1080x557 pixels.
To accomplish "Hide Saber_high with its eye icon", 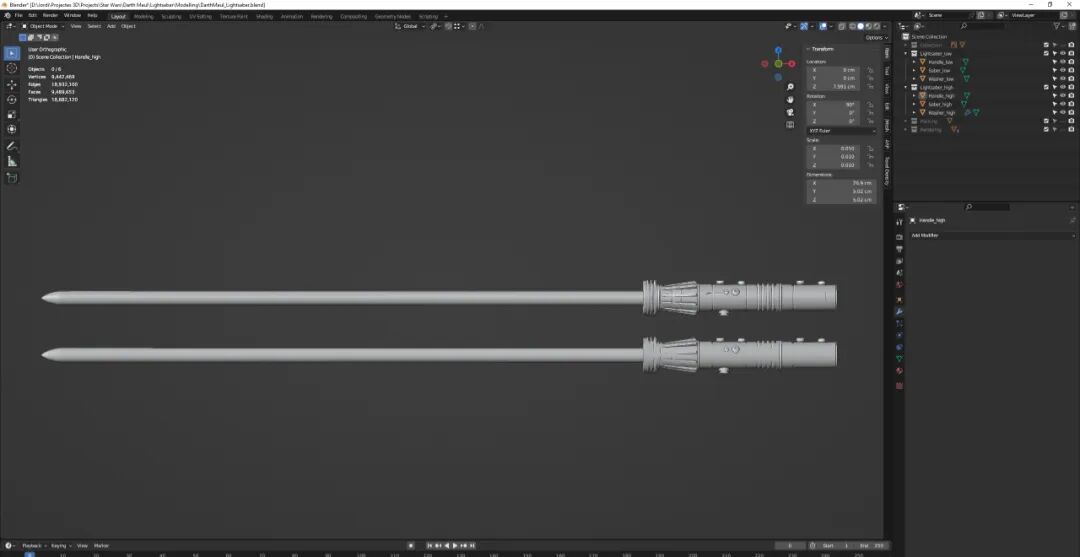I will pos(1063,104).
